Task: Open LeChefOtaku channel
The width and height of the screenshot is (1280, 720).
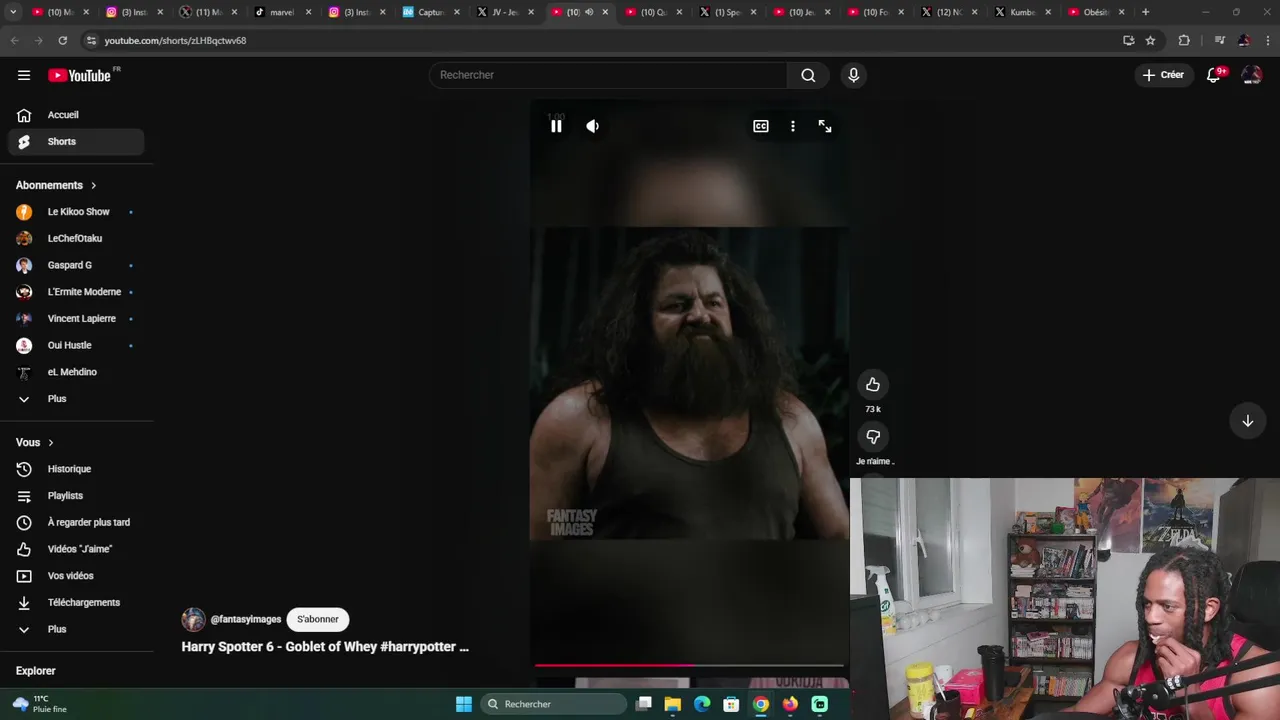Action: coord(76,238)
